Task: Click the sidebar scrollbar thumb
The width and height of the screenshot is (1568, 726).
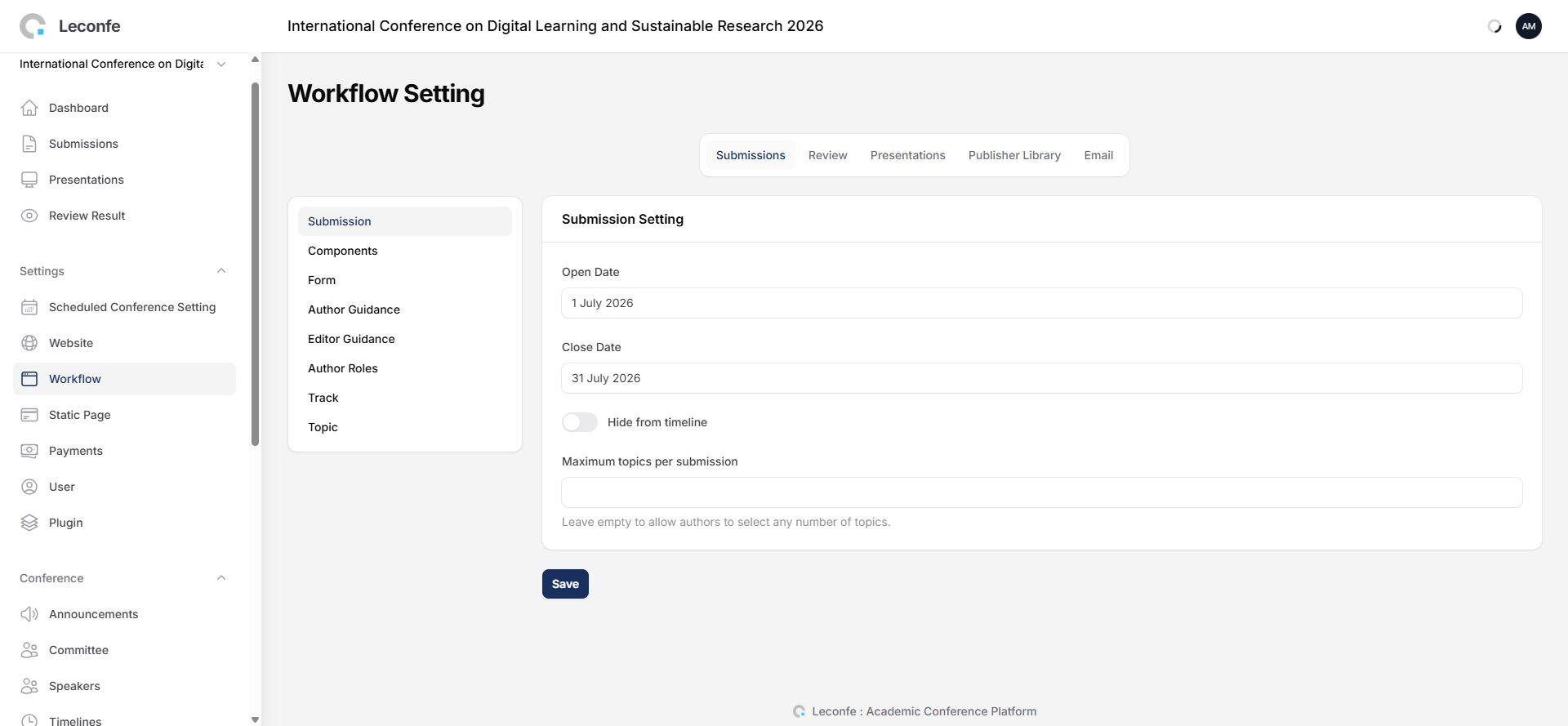Action: point(255,264)
